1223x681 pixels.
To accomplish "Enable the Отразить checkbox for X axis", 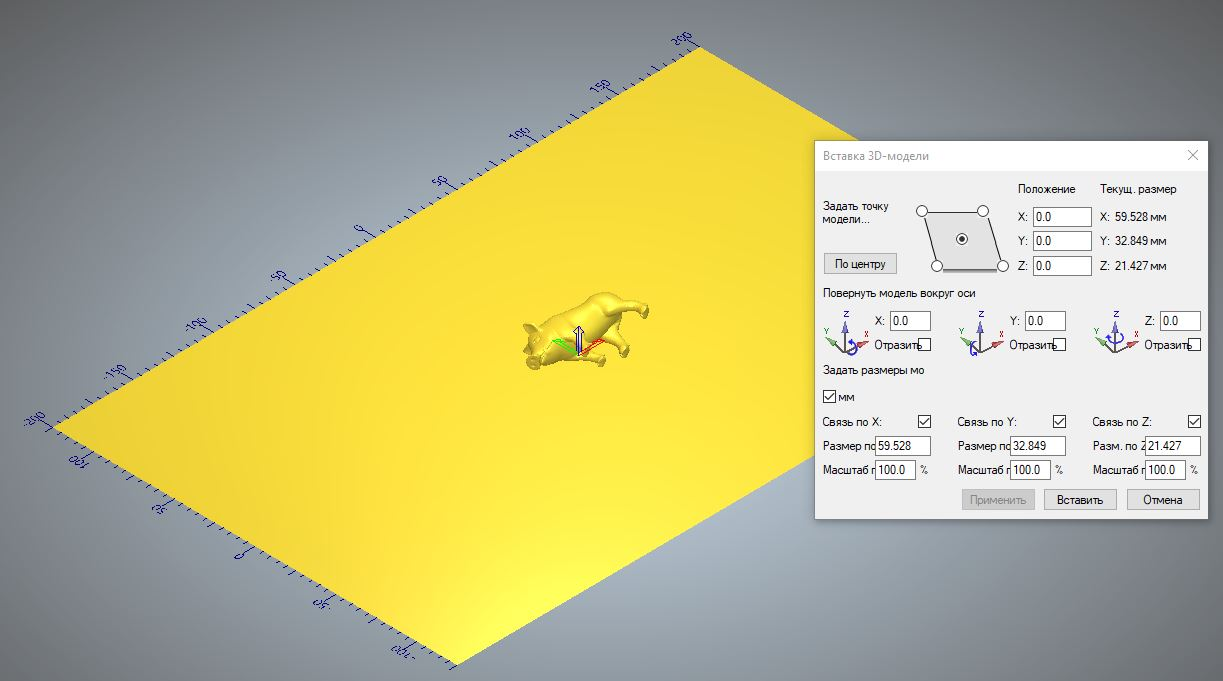I will (925, 345).
